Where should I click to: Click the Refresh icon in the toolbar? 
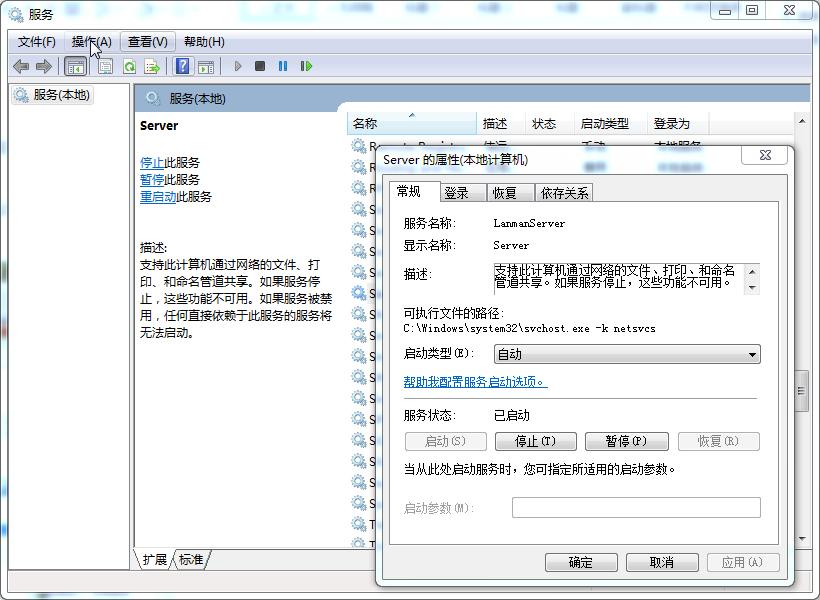point(130,66)
